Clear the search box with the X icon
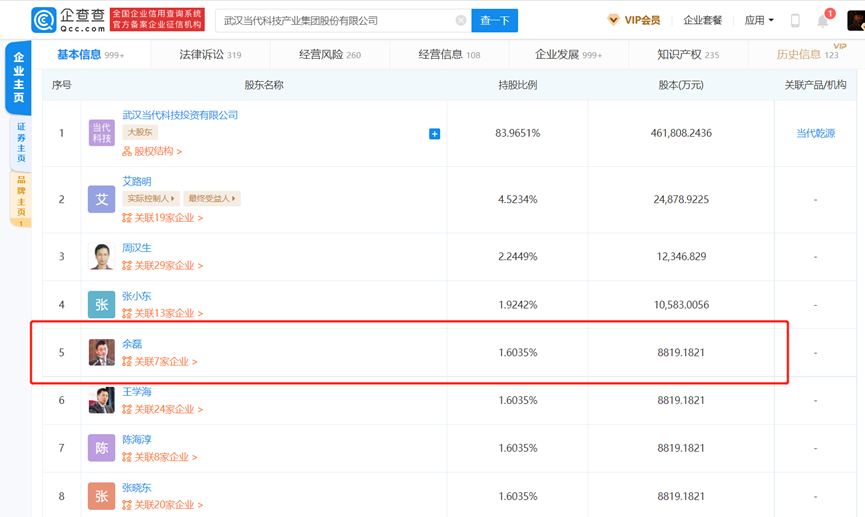The image size is (865, 517). (461, 20)
